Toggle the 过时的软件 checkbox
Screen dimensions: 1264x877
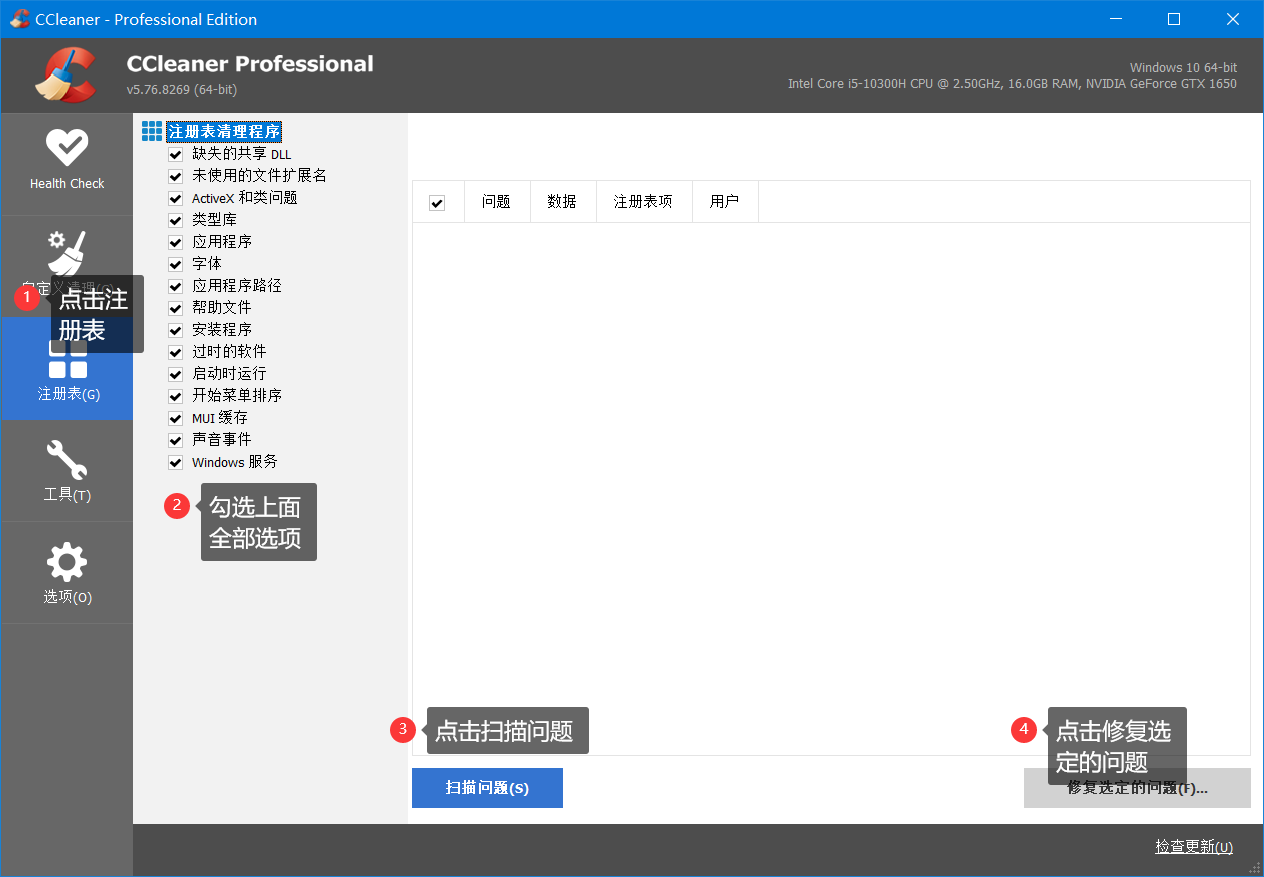tap(176, 352)
